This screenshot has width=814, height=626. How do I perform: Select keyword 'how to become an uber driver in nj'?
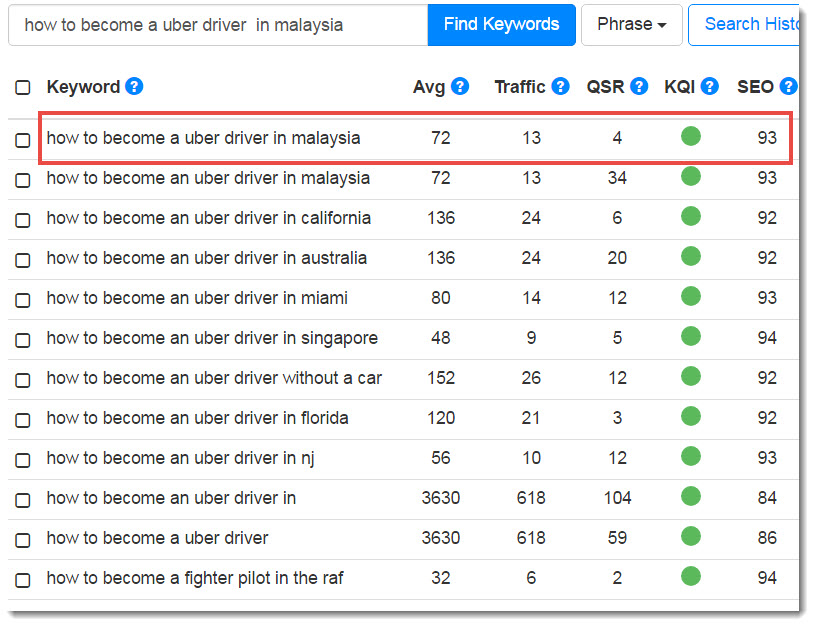(181, 458)
